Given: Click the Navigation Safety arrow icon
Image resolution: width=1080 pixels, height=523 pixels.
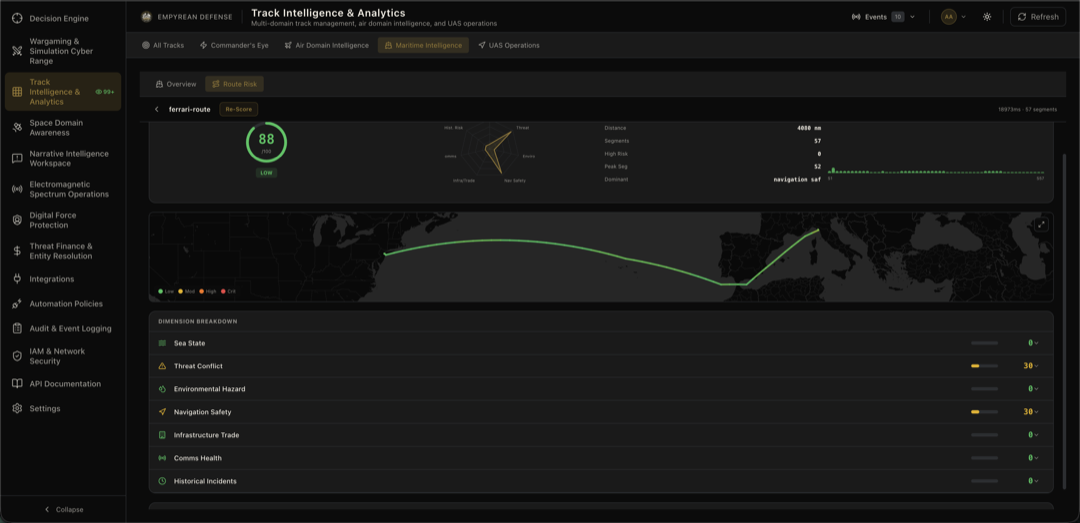Looking at the screenshot, I should coord(163,412).
